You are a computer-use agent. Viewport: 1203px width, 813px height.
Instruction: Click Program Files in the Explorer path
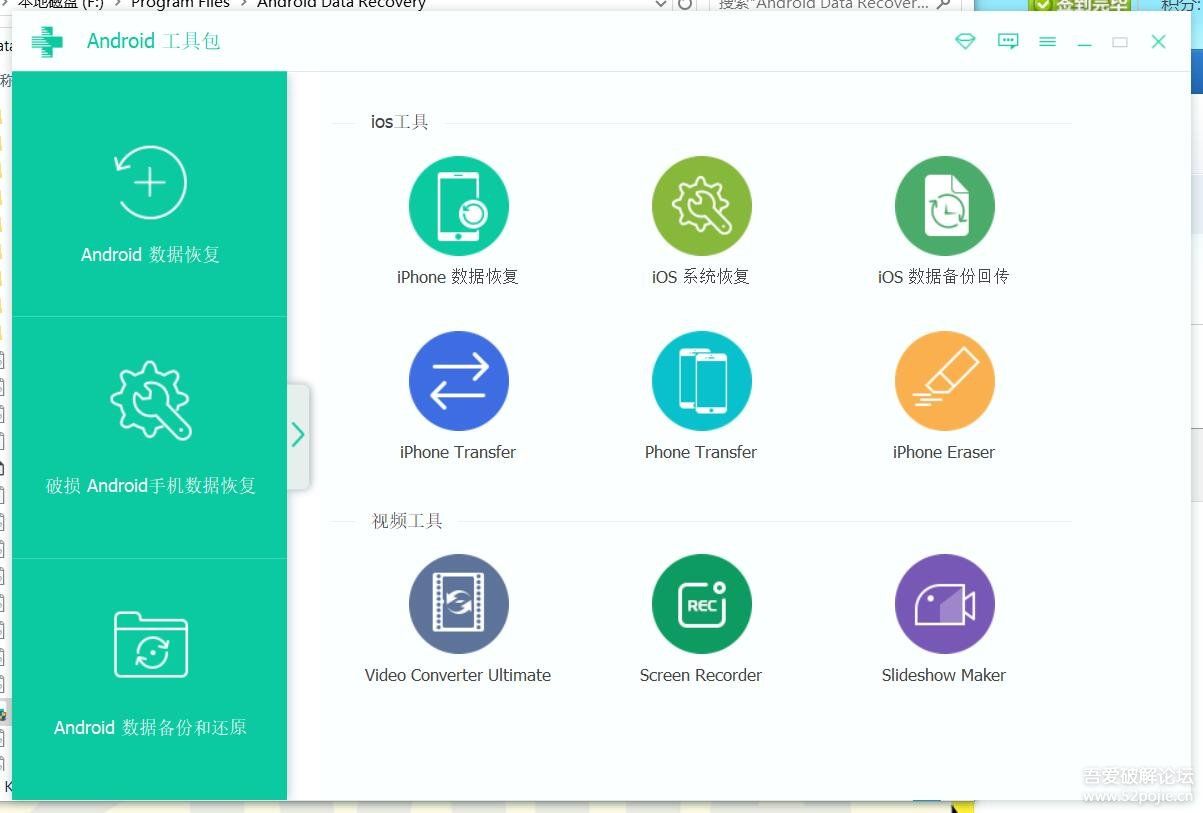tap(181, 5)
